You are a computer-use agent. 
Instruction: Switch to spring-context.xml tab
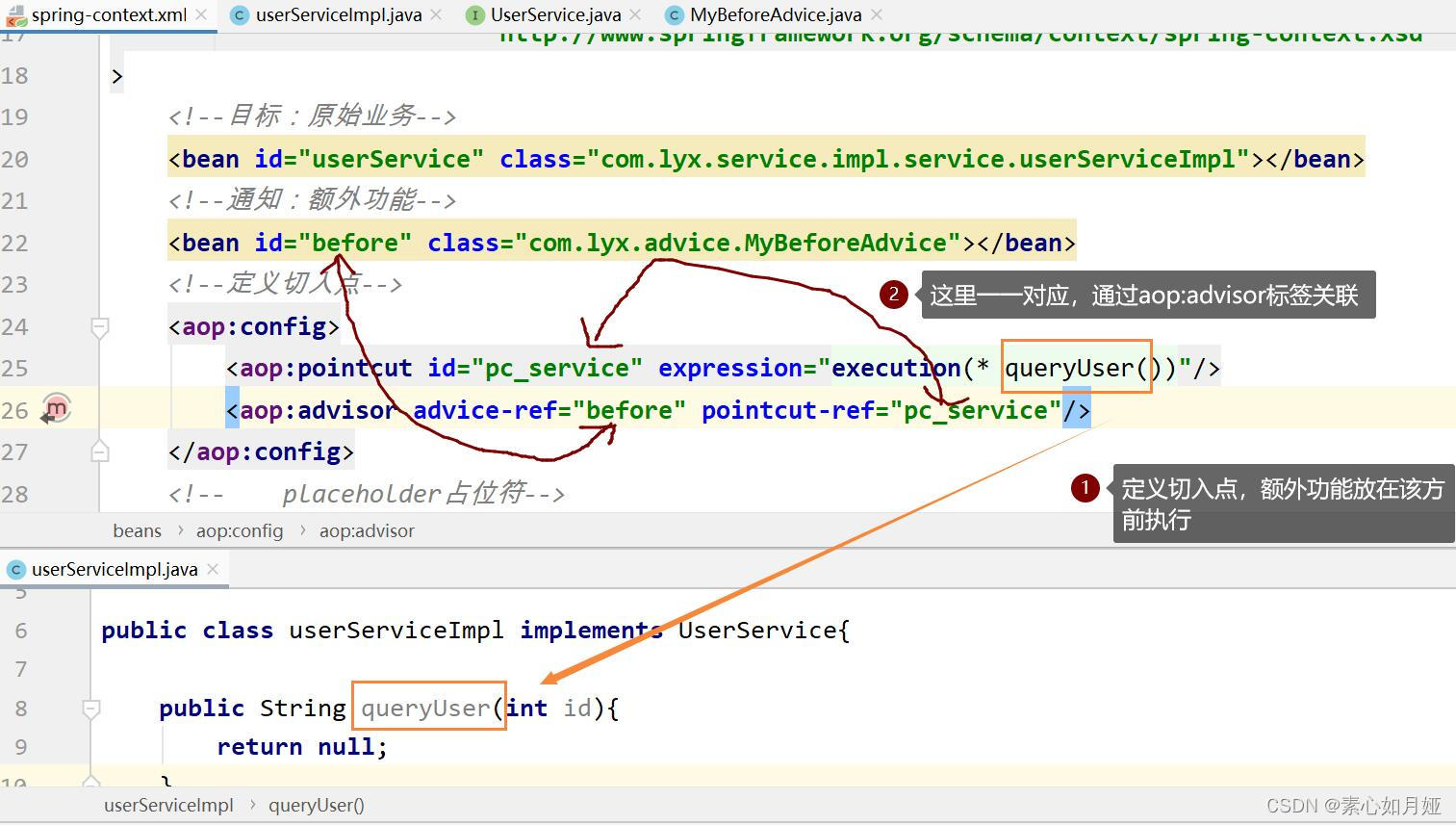[x=108, y=14]
